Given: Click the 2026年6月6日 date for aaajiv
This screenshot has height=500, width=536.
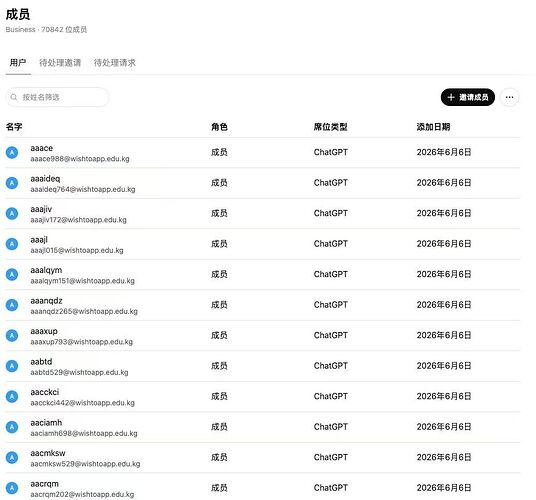Looking at the screenshot, I should (x=444, y=214).
